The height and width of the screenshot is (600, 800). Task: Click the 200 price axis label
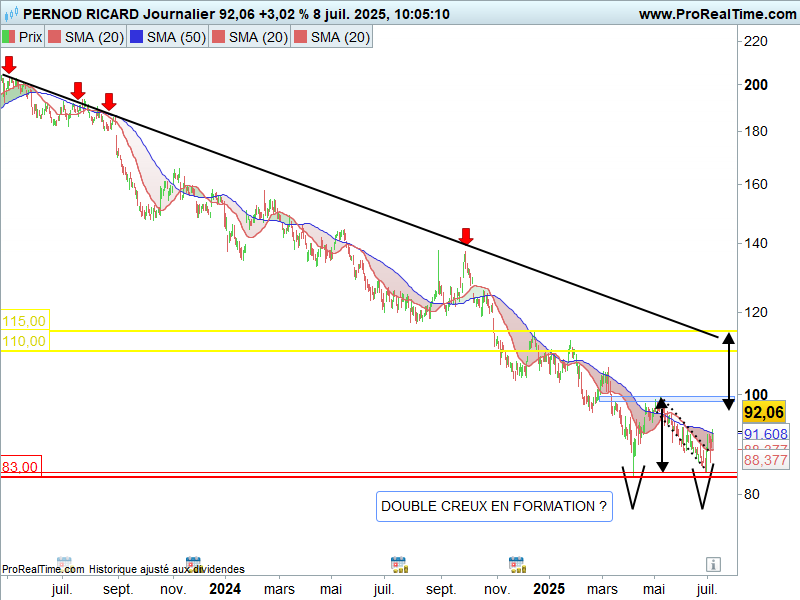[756, 85]
